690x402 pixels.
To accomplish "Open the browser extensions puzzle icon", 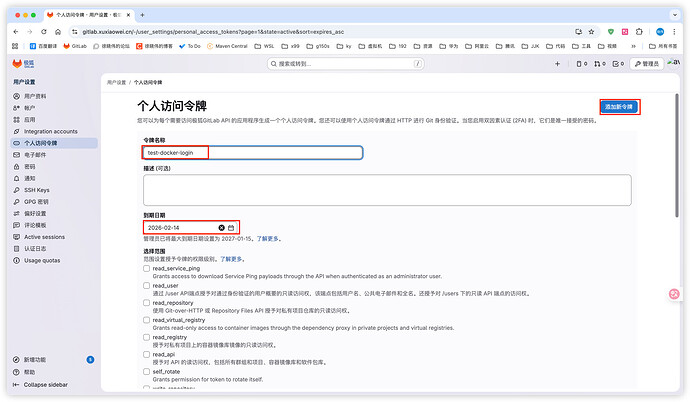I will [x=641, y=31].
